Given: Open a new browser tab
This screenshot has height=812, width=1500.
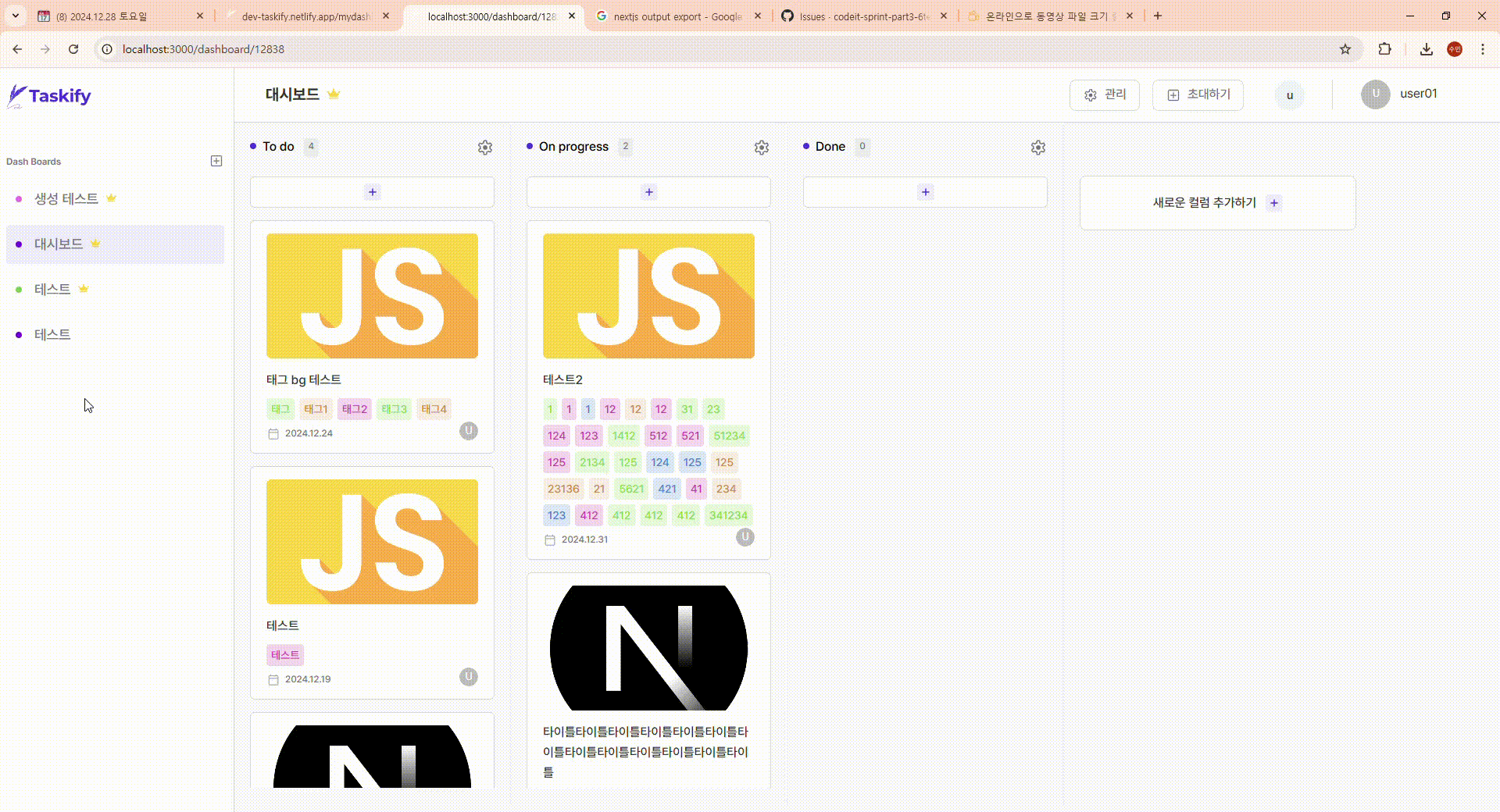Looking at the screenshot, I should point(1158,16).
